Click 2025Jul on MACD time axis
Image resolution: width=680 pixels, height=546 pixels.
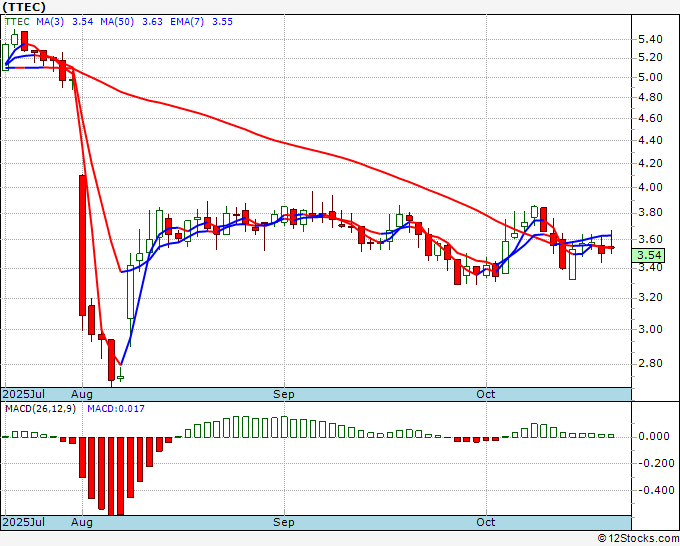pos(23,522)
